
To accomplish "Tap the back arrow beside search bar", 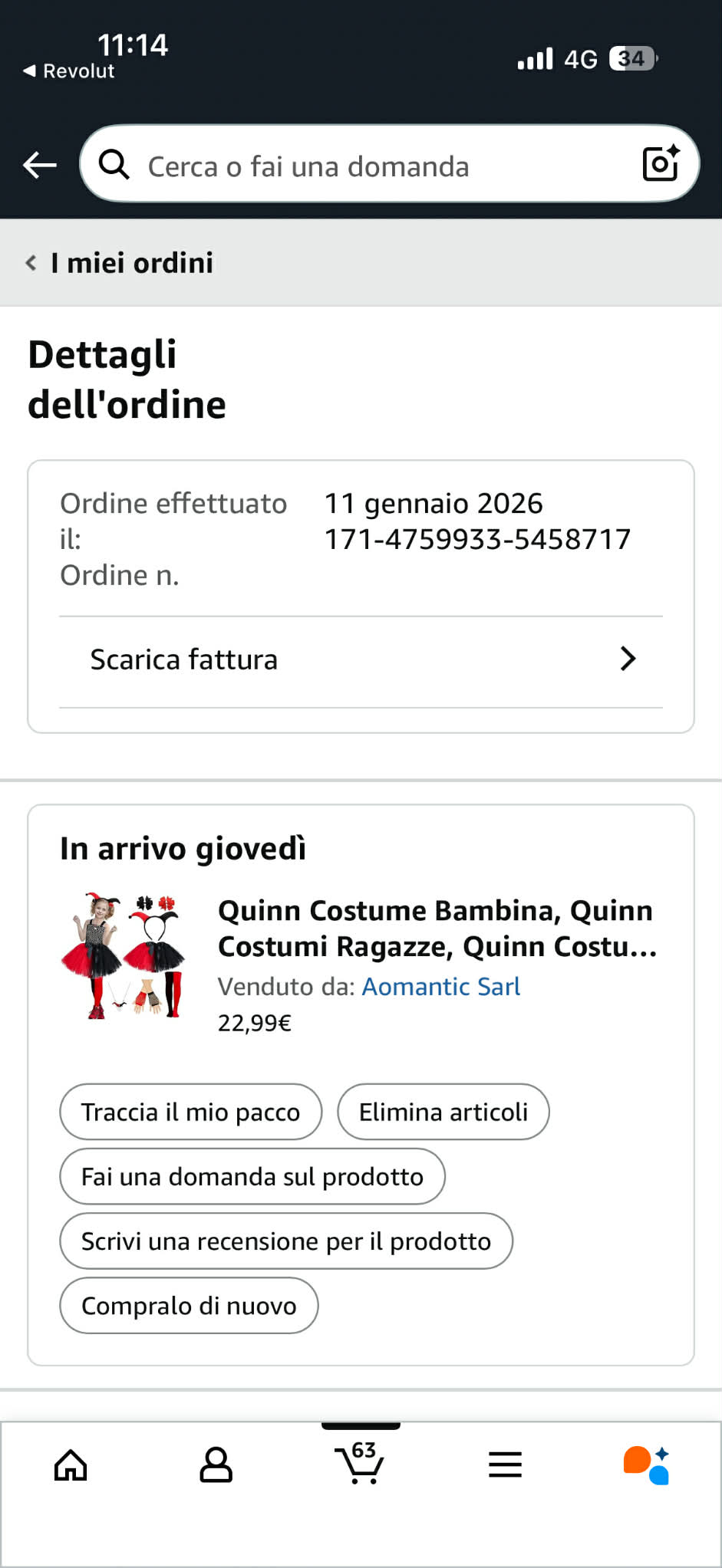I will pos(40,164).
